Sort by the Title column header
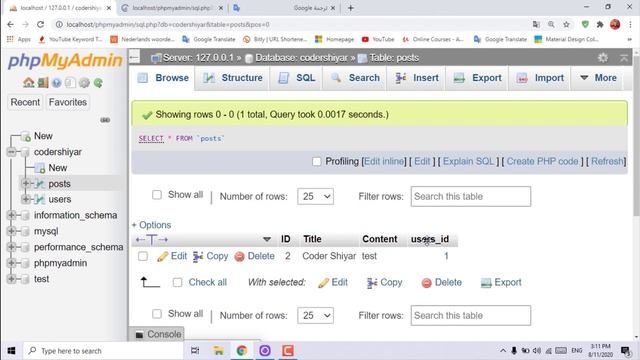Screen dimensions: 640x360 312,239
